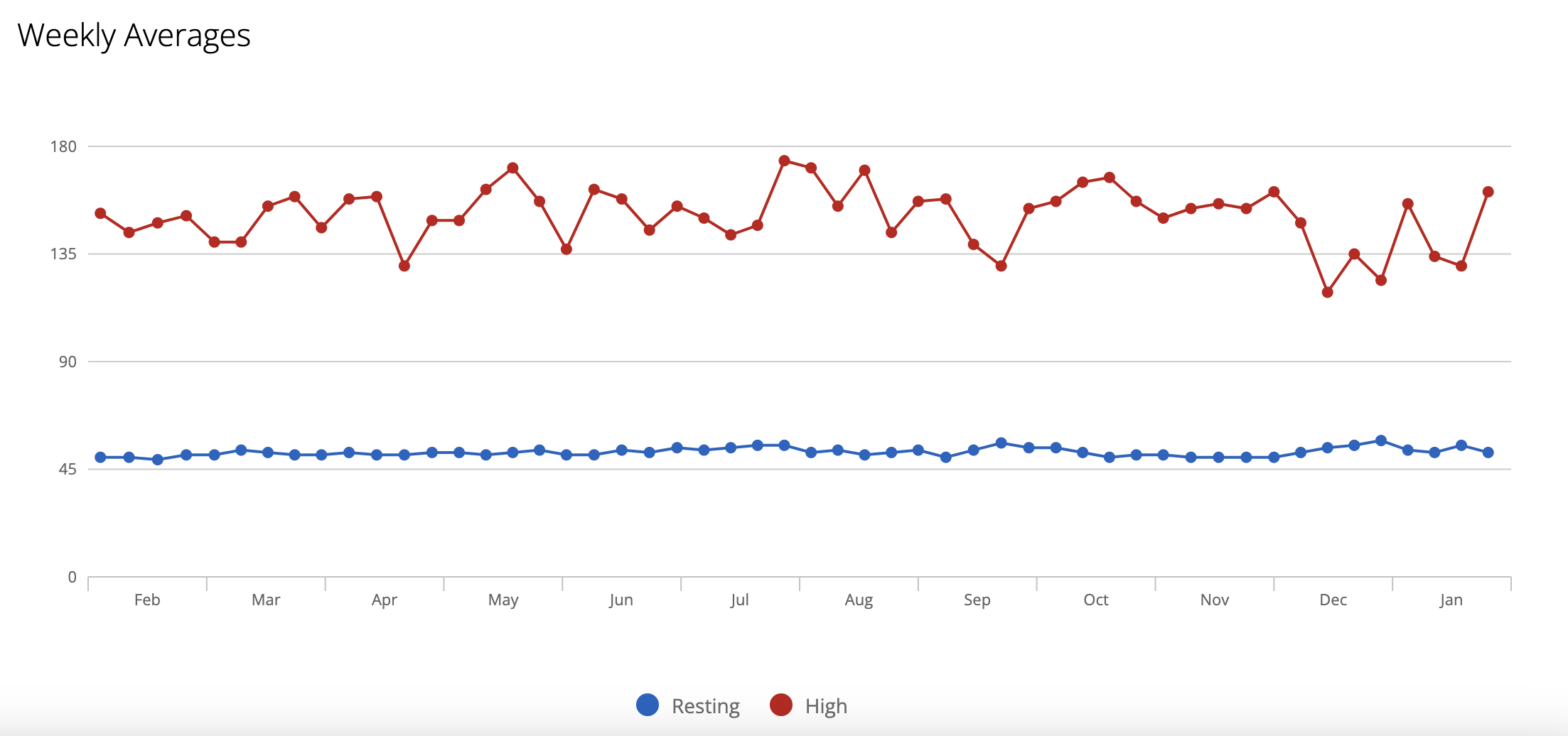Click the first blue Resting data point
The height and width of the screenshot is (736, 1568).
click(101, 458)
